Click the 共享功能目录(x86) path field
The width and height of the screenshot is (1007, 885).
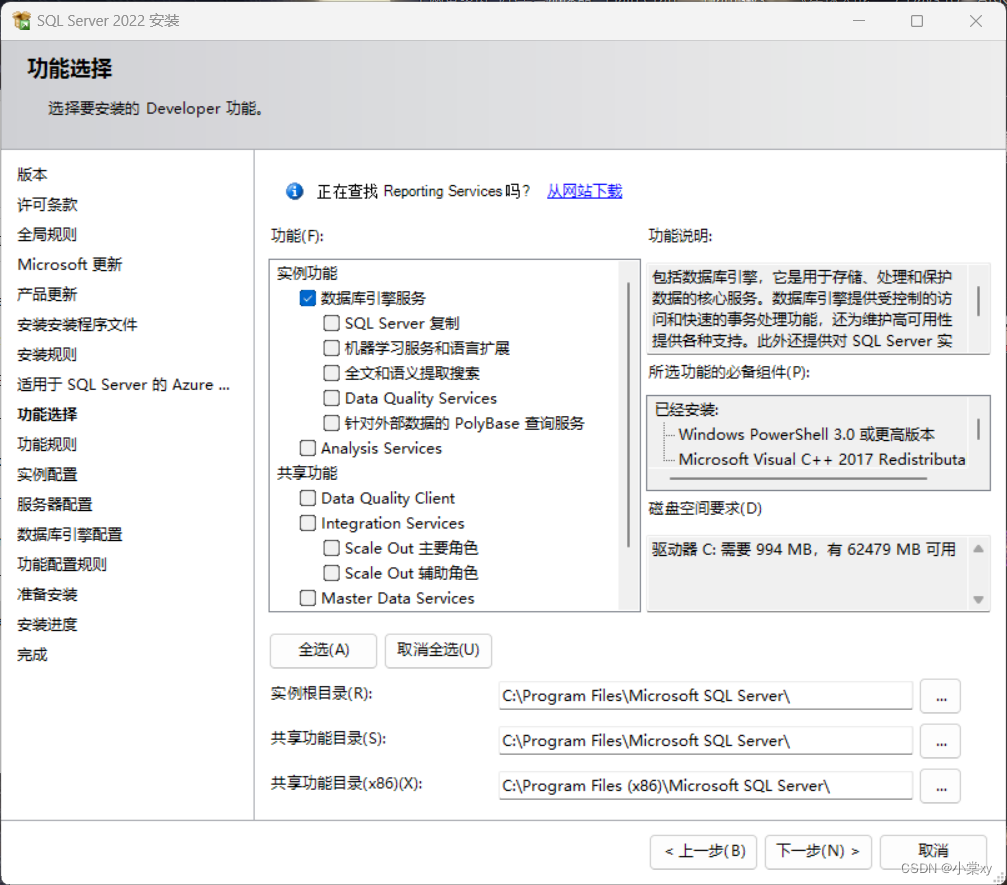[705, 786]
